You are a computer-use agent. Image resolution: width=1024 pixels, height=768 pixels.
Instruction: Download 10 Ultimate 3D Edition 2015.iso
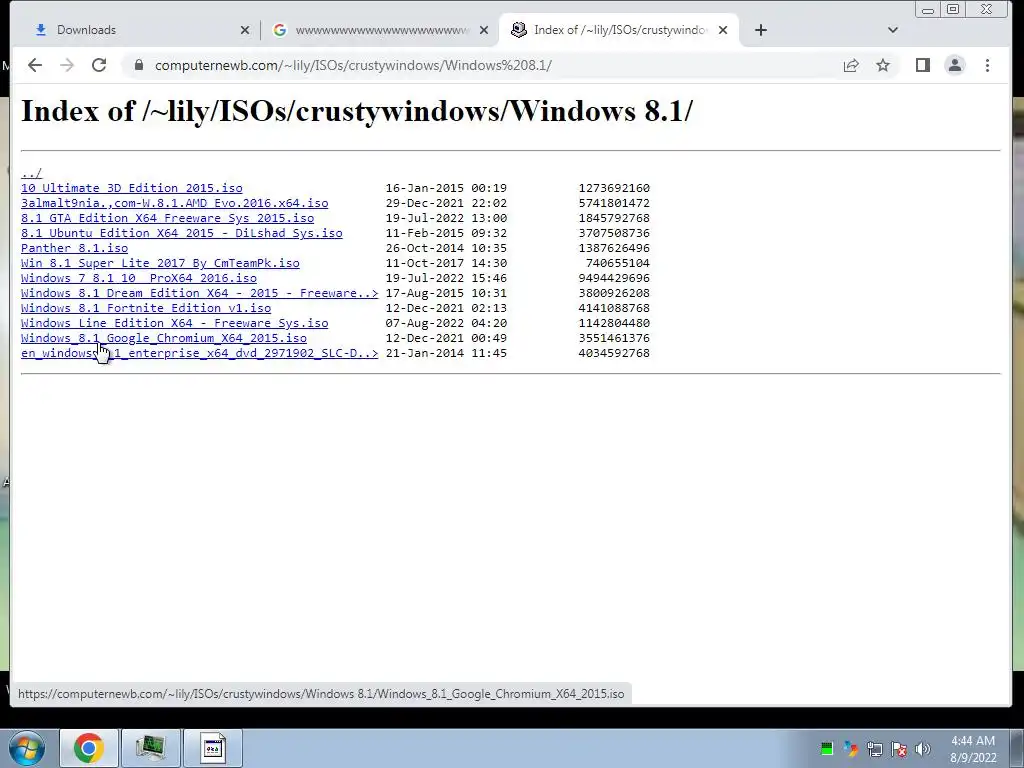pos(131,188)
